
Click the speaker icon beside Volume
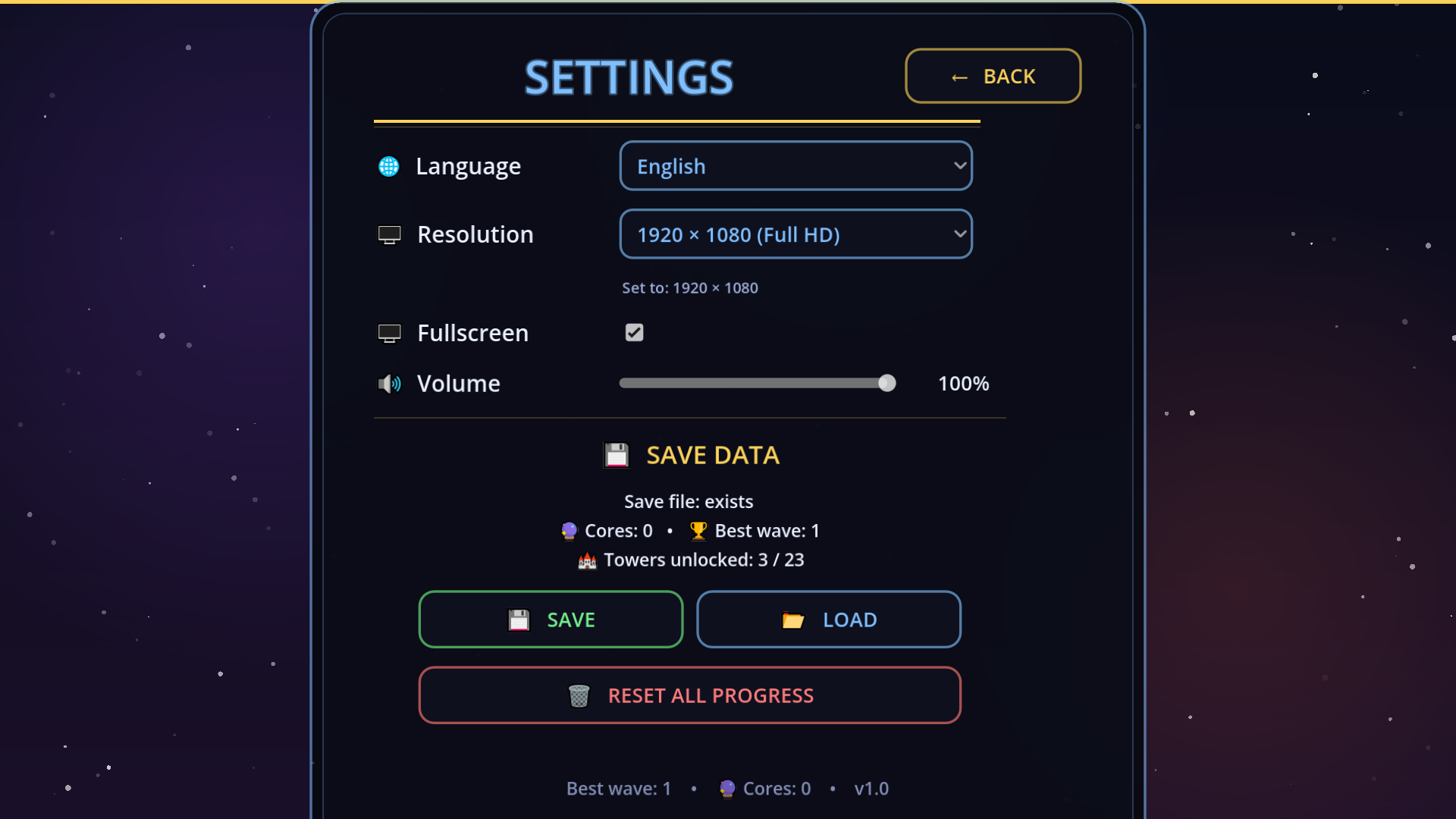[x=390, y=384]
